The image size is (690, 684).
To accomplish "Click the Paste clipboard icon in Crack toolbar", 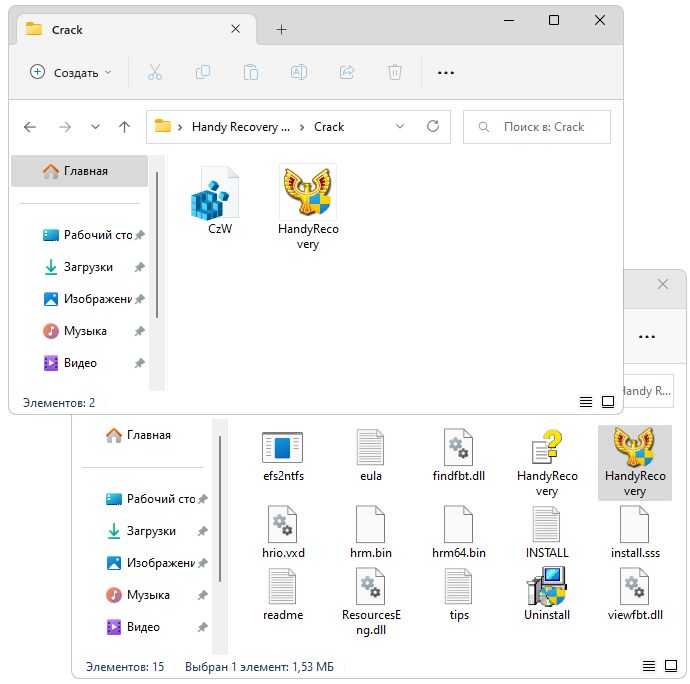I will point(251,72).
